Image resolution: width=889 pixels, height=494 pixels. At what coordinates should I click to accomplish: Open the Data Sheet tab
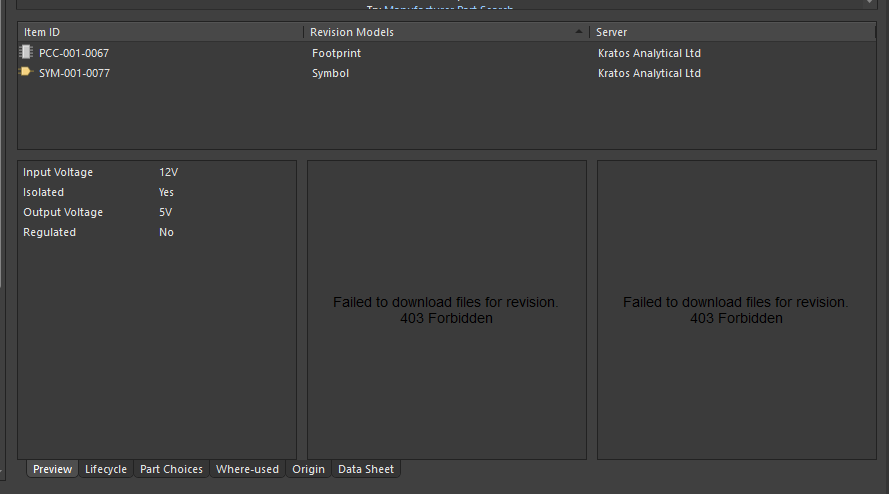pyautogui.click(x=366, y=469)
